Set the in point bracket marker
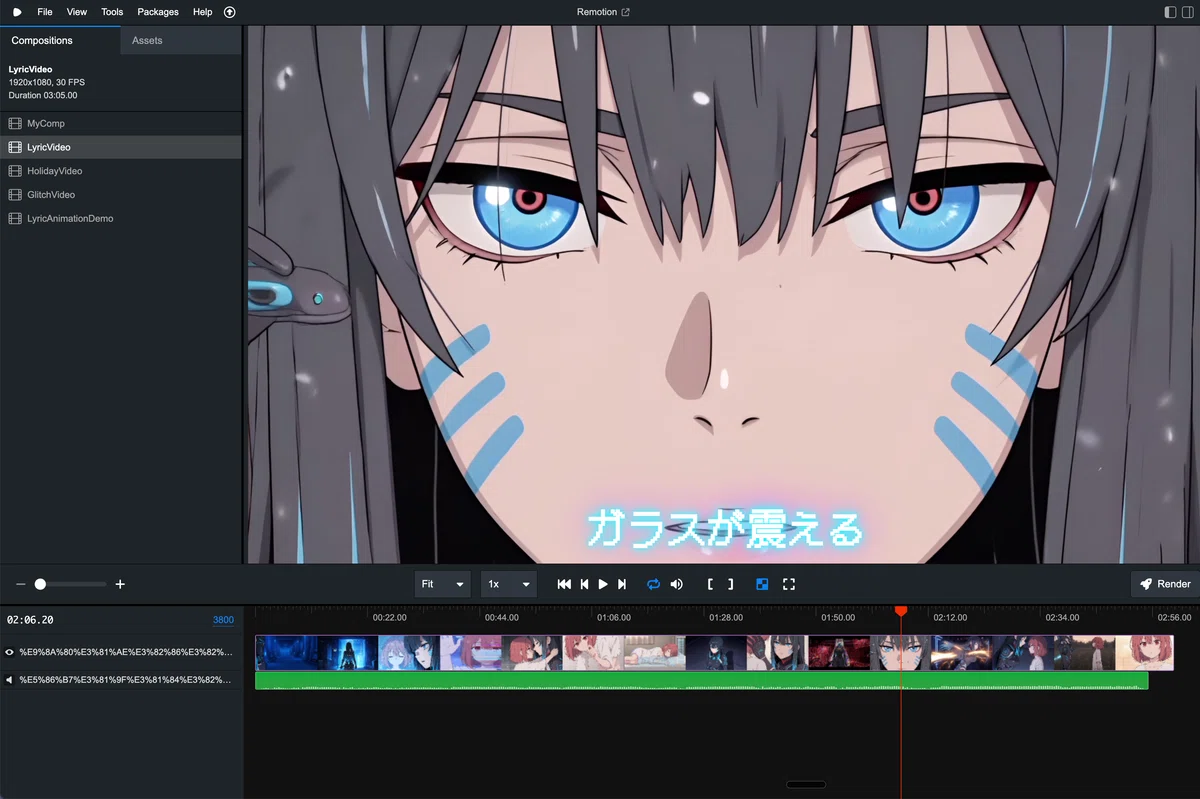Screen dimensions: 1200x799 click(710, 584)
